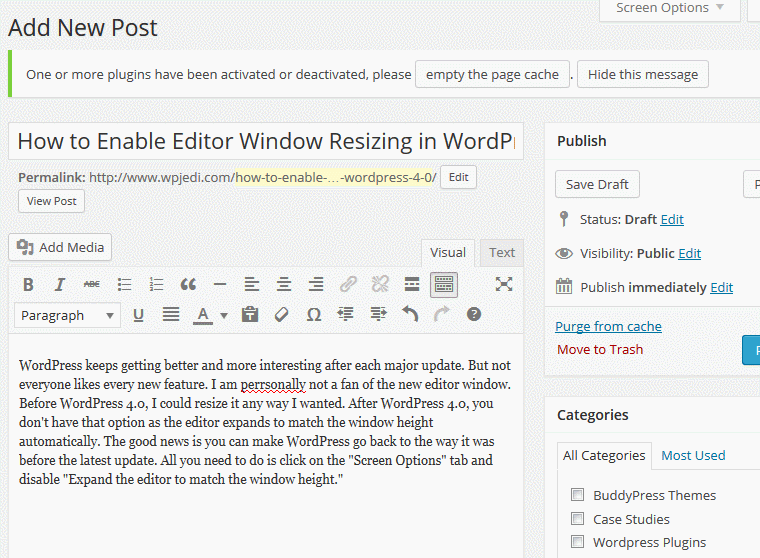The image size is (760, 558).
Task: Edit the post Status
Action: [x=672, y=220]
